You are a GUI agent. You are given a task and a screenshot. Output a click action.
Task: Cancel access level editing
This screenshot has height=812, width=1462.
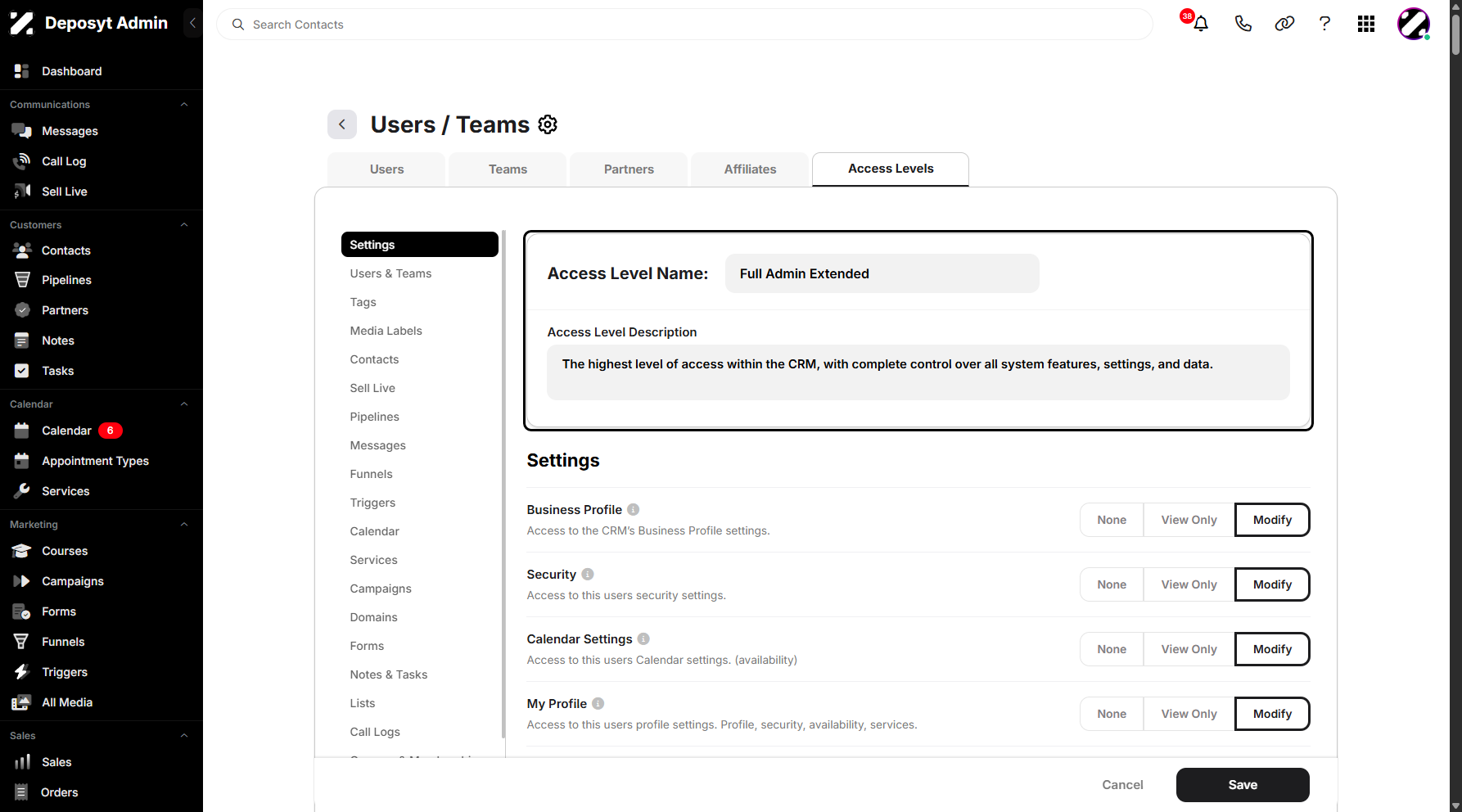(x=1122, y=785)
